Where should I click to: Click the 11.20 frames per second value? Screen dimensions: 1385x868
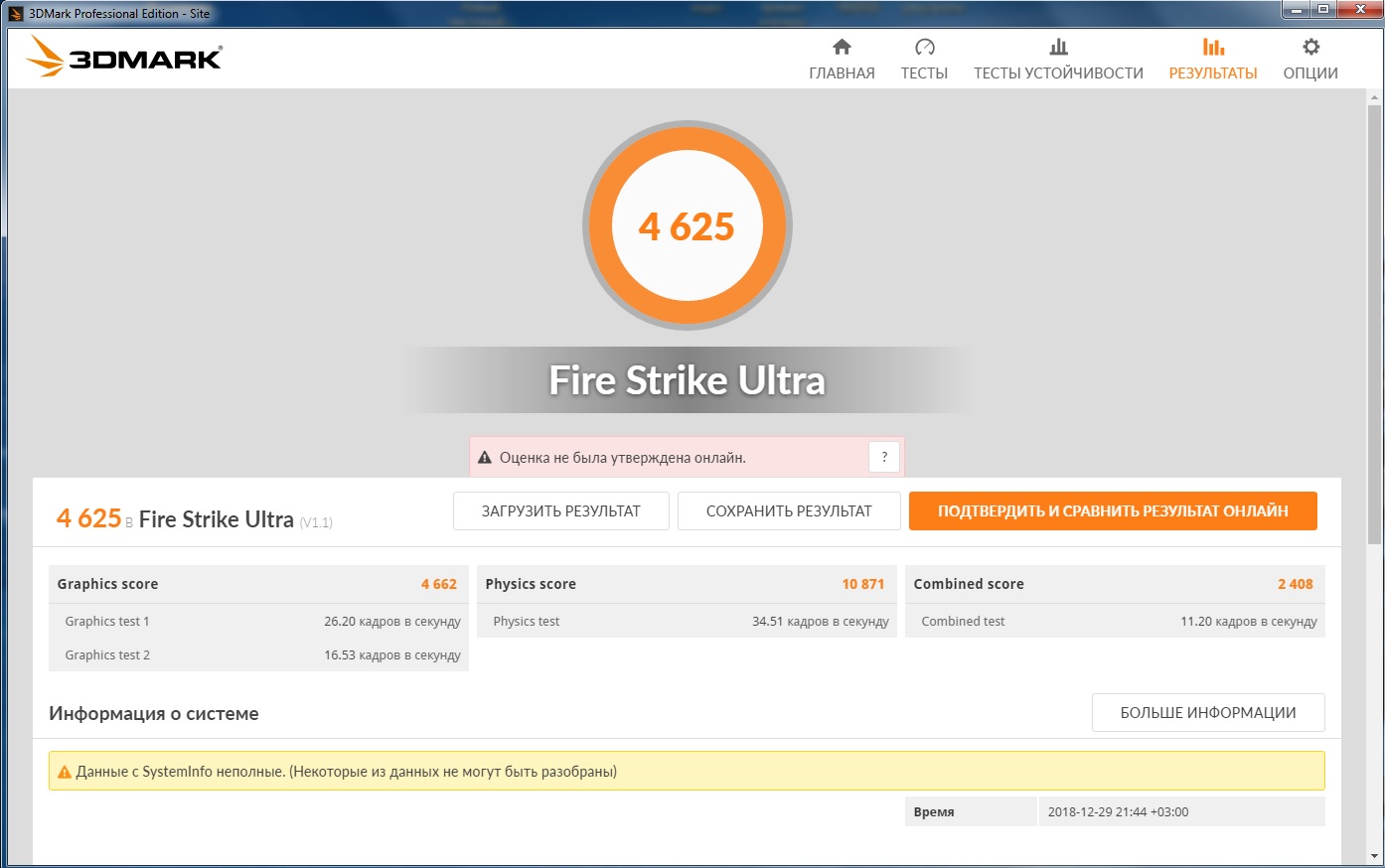tap(1249, 622)
